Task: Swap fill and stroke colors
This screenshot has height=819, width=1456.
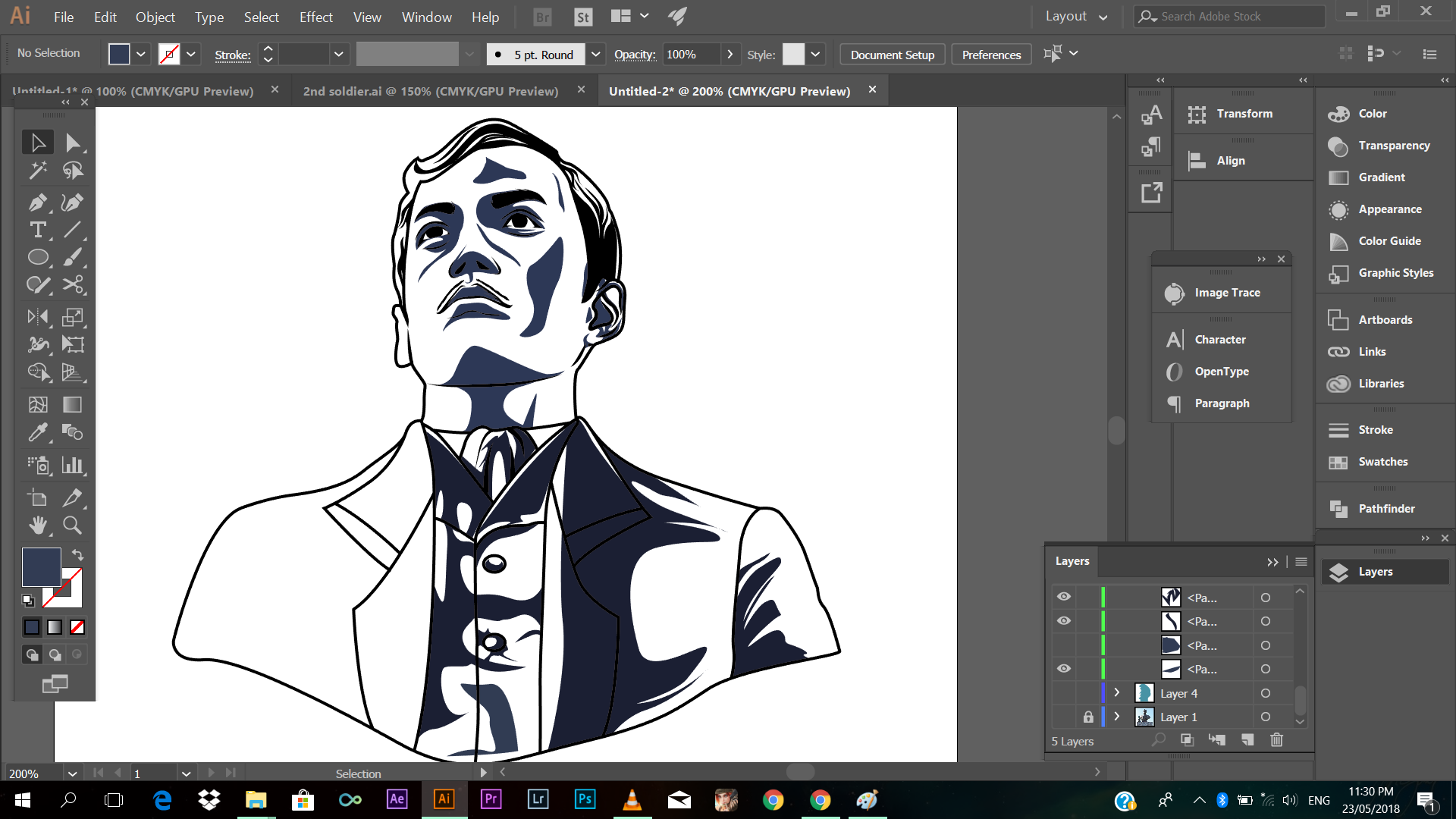Action: [x=77, y=554]
